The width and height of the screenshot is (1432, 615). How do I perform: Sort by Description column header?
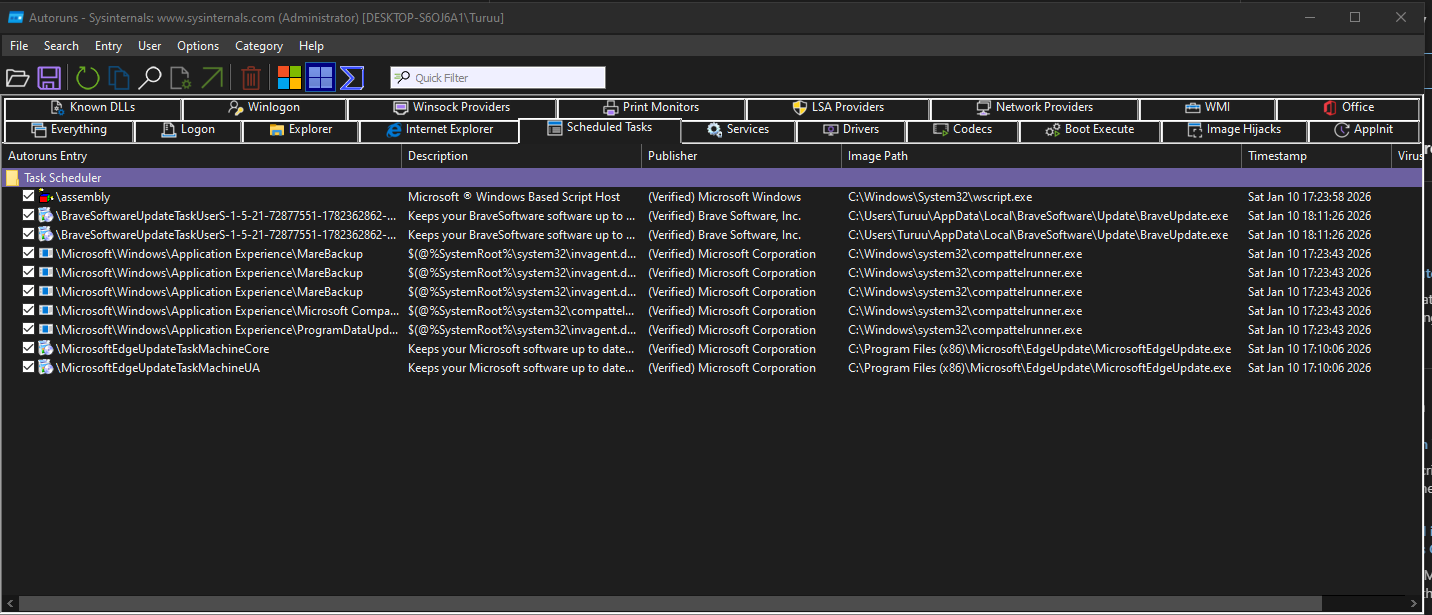tap(521, 156)
